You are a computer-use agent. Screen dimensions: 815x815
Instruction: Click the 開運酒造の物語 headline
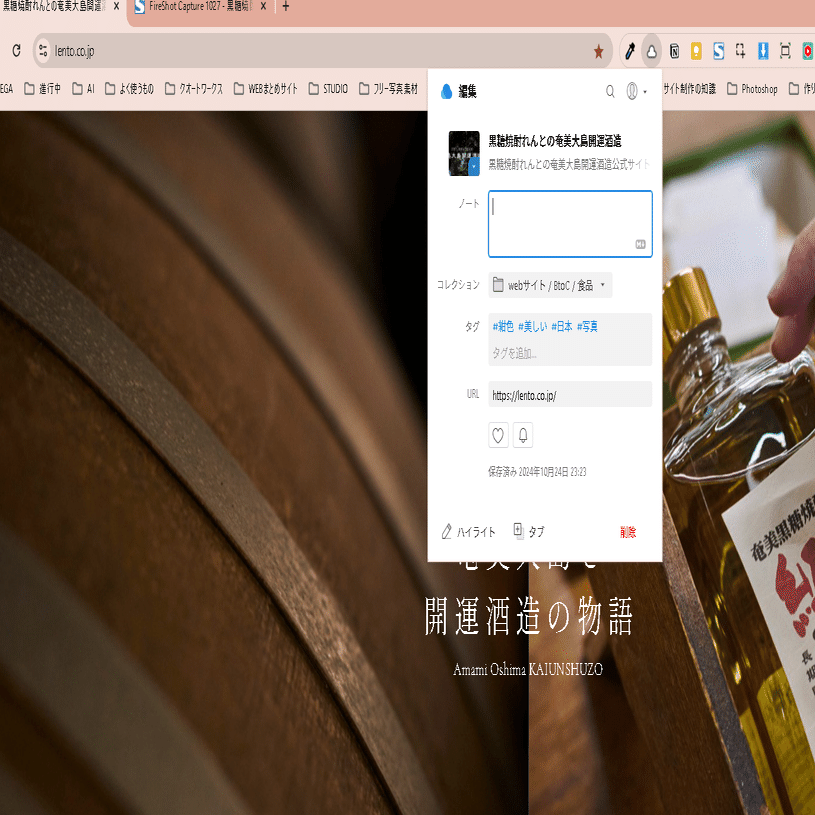click(x=529, y=616)
